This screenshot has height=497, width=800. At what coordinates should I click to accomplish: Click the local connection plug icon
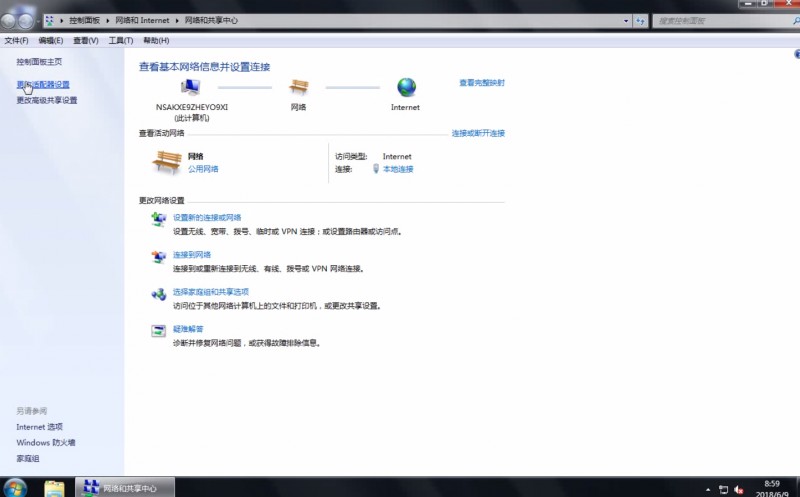click(x=376, y=169)
